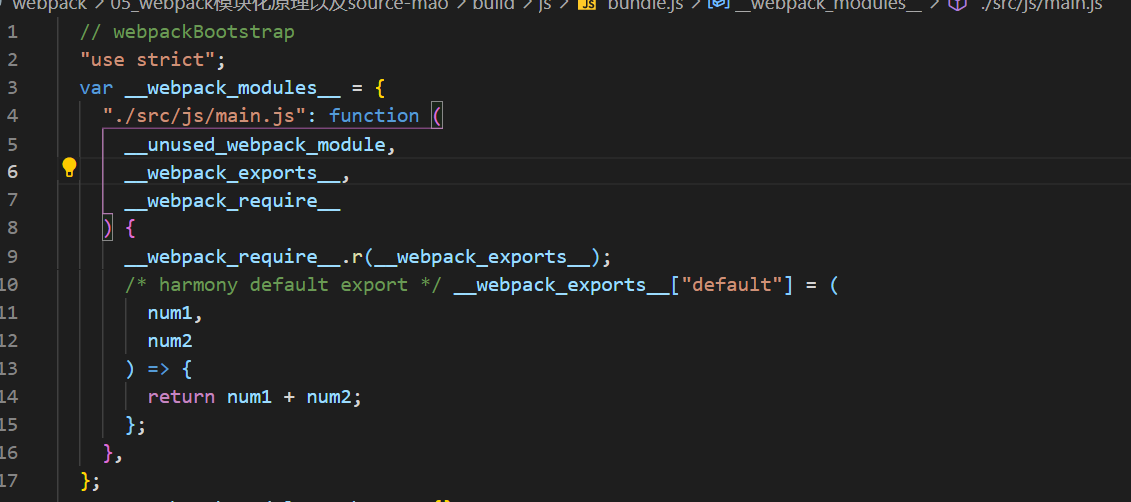Viewport: 1131px width, 502px height.
Task: Click the '=>' arrow on line 13
Action: click(159, 369)
